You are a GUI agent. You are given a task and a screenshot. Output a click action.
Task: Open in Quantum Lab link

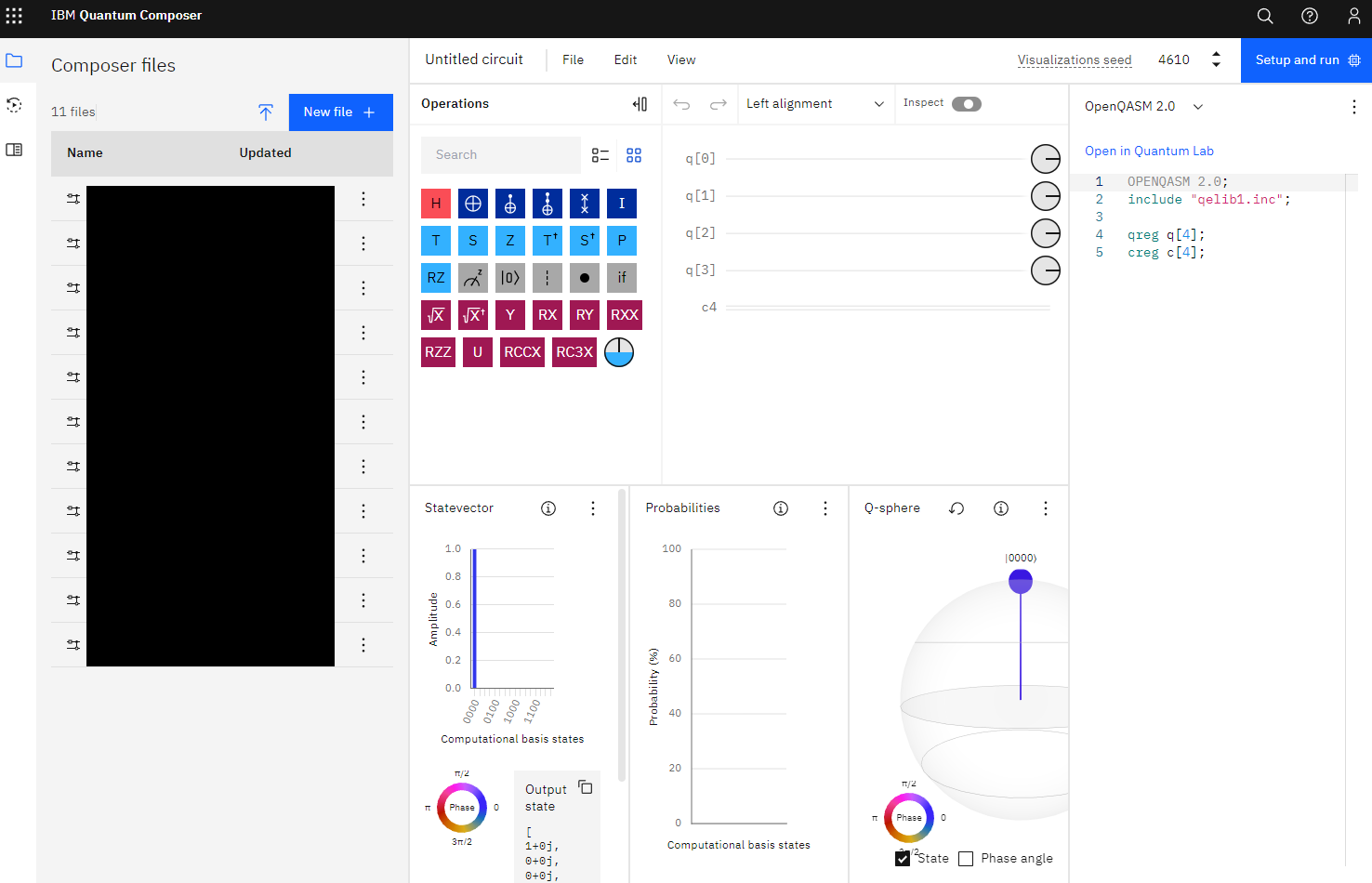point(1149,152)
